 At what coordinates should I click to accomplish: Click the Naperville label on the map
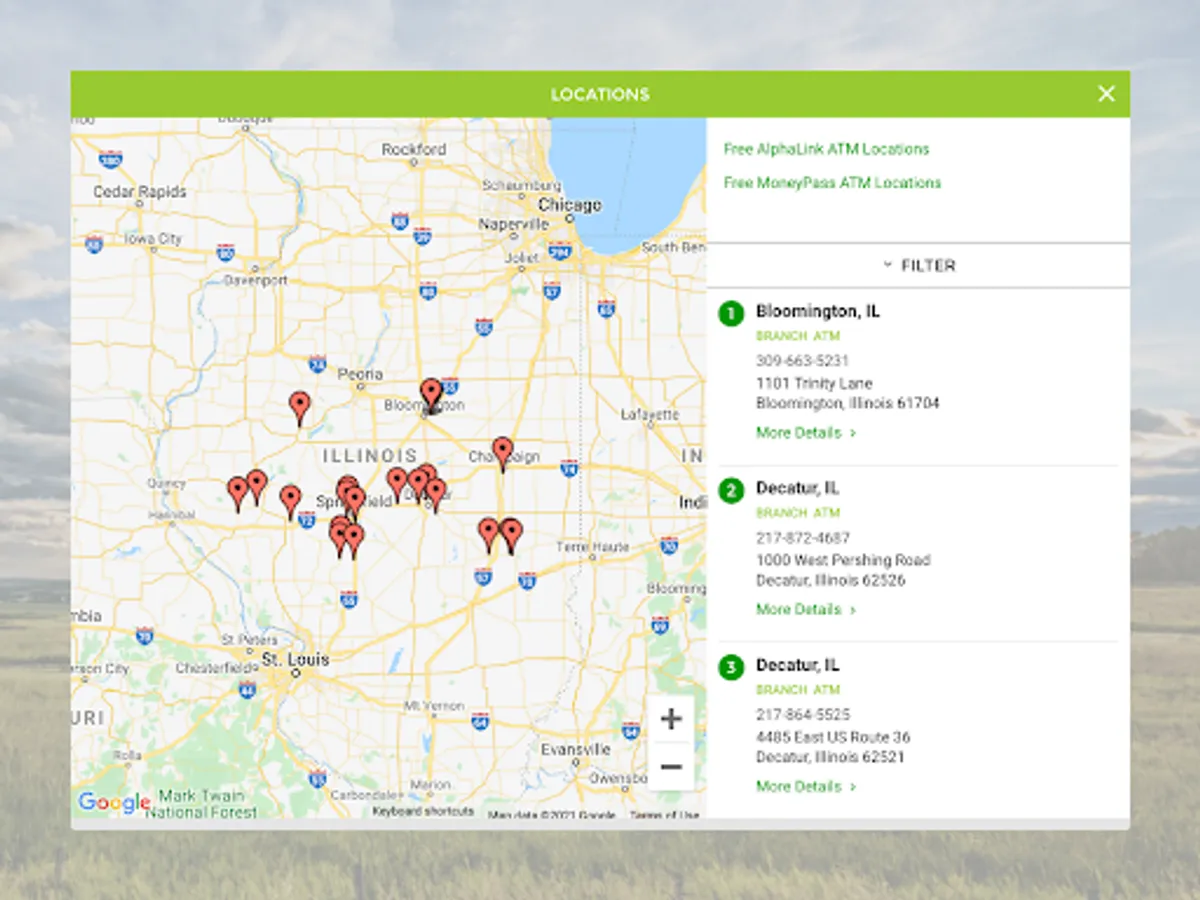(x=514, y=225)
